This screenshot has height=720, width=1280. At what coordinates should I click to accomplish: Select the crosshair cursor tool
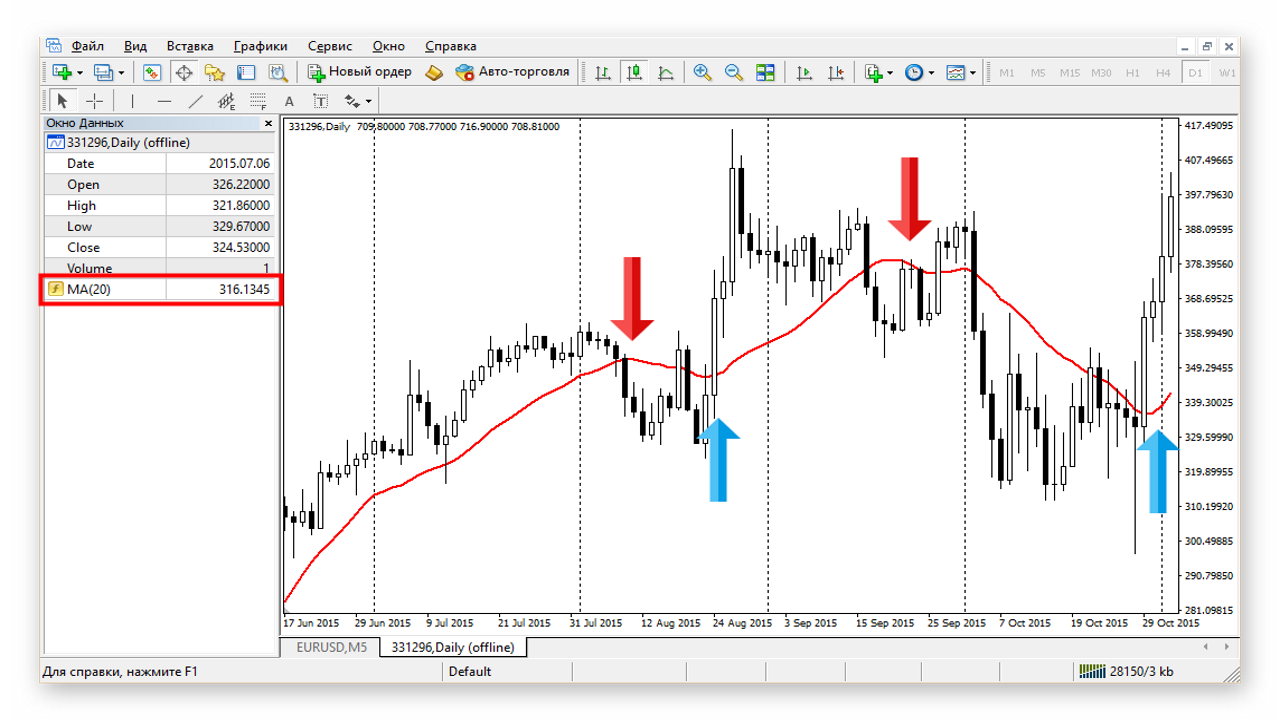click(x=94, y=101)
